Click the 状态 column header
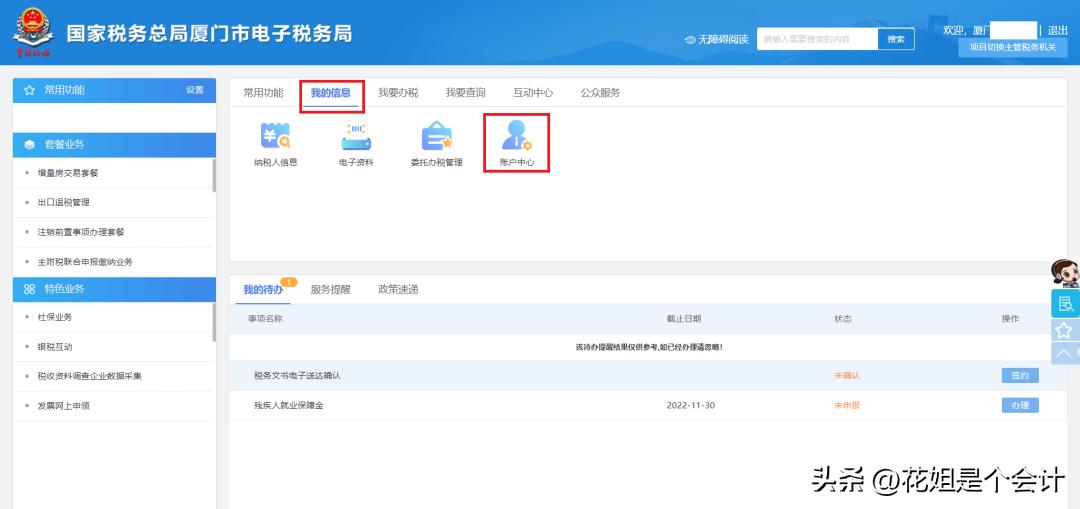 click(843, 319)
